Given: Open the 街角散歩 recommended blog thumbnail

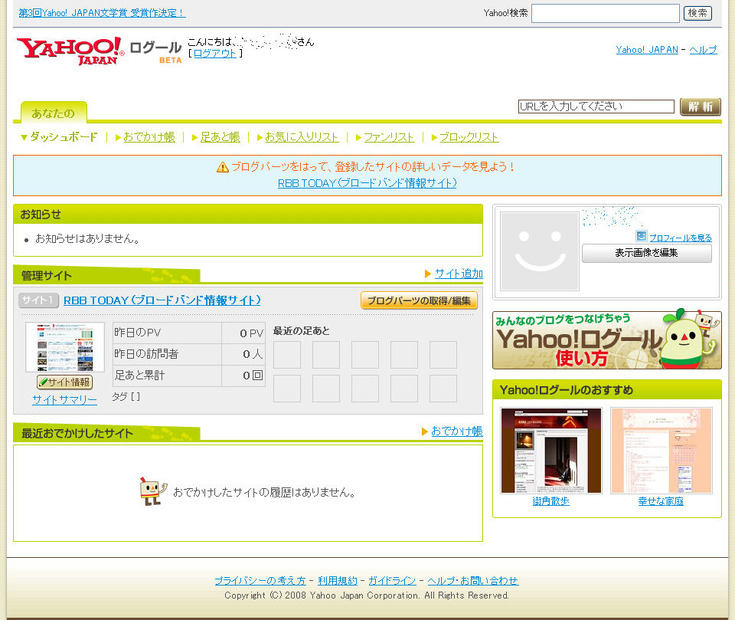Looking at the screenshot, I should tap(551, 450).
